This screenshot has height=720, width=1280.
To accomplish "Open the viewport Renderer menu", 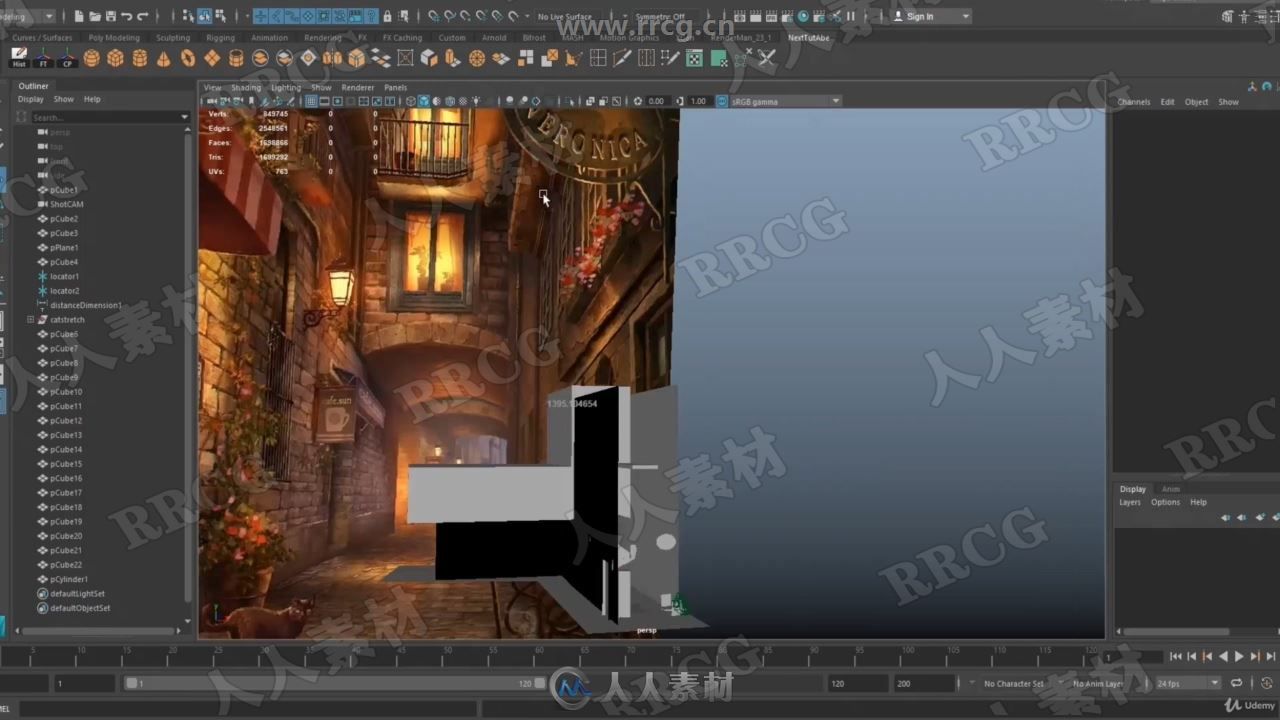I will [358, 87].
